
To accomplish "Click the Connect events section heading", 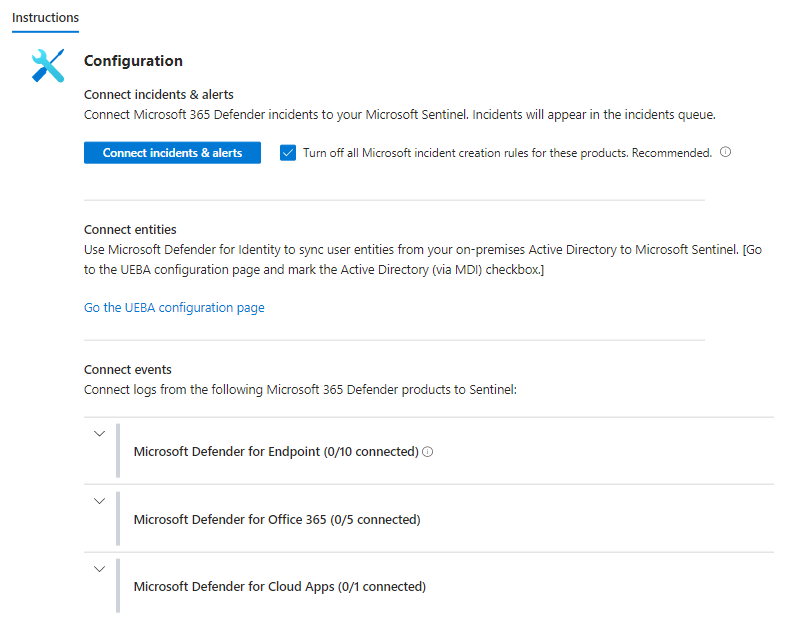I will point(127,370).
